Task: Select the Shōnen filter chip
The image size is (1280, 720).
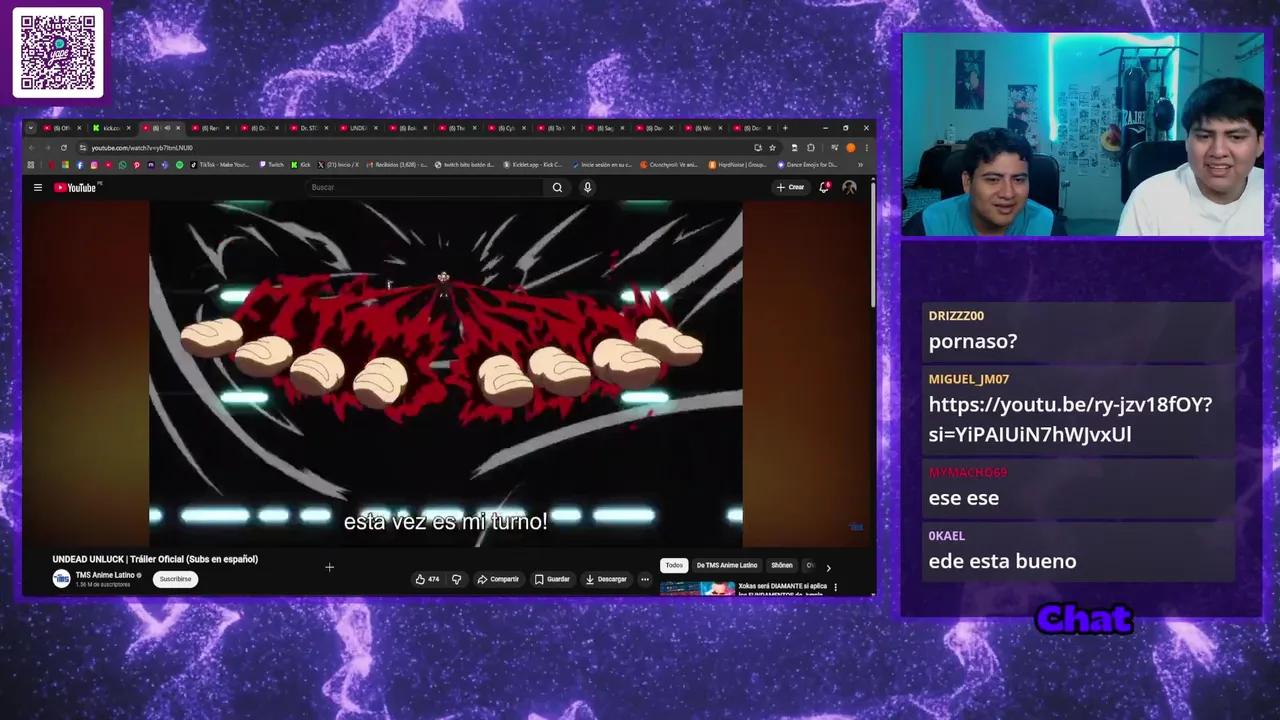Action: (x=782, y=565)
